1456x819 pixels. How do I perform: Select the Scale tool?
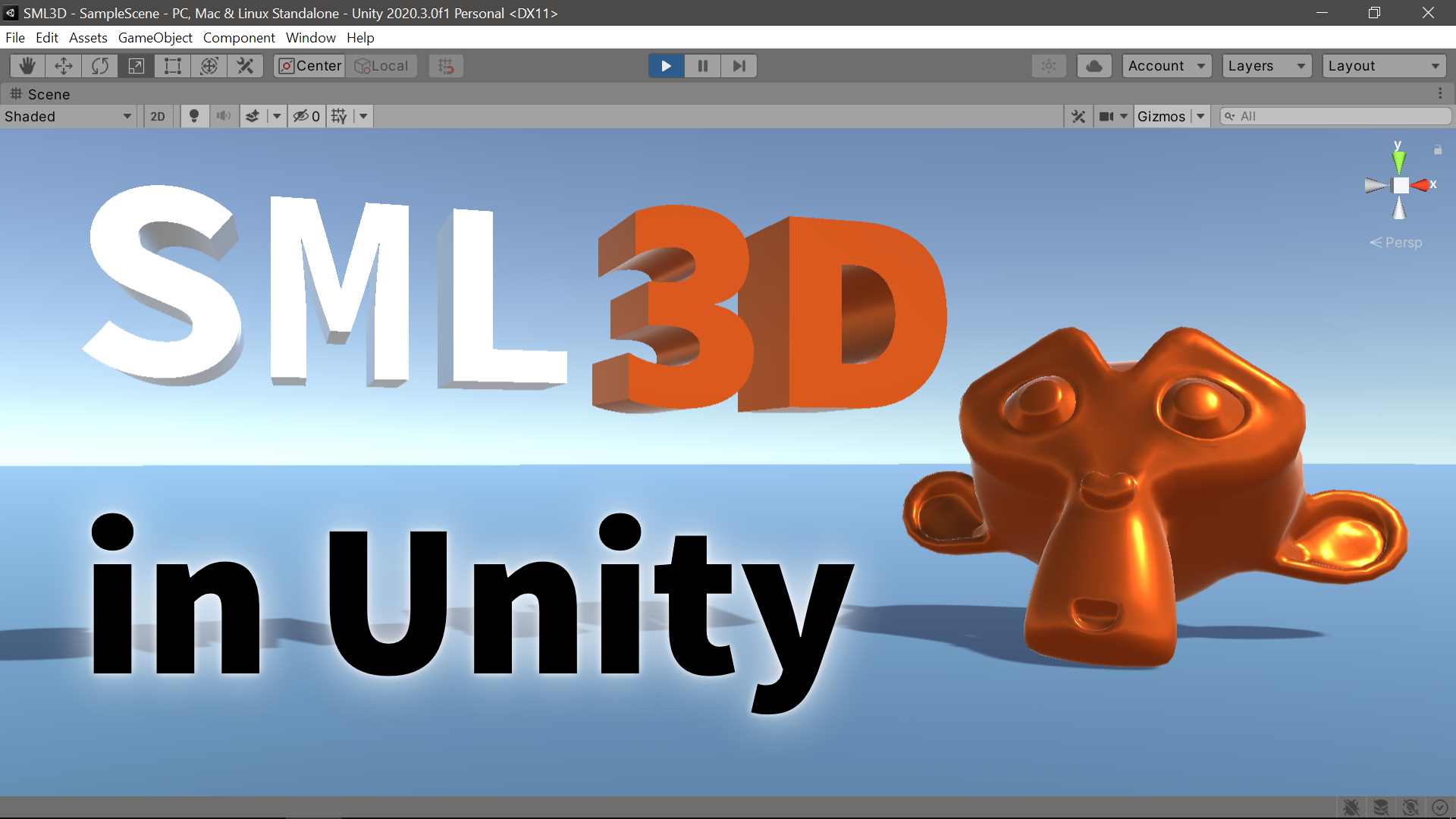tap(136, 66)
